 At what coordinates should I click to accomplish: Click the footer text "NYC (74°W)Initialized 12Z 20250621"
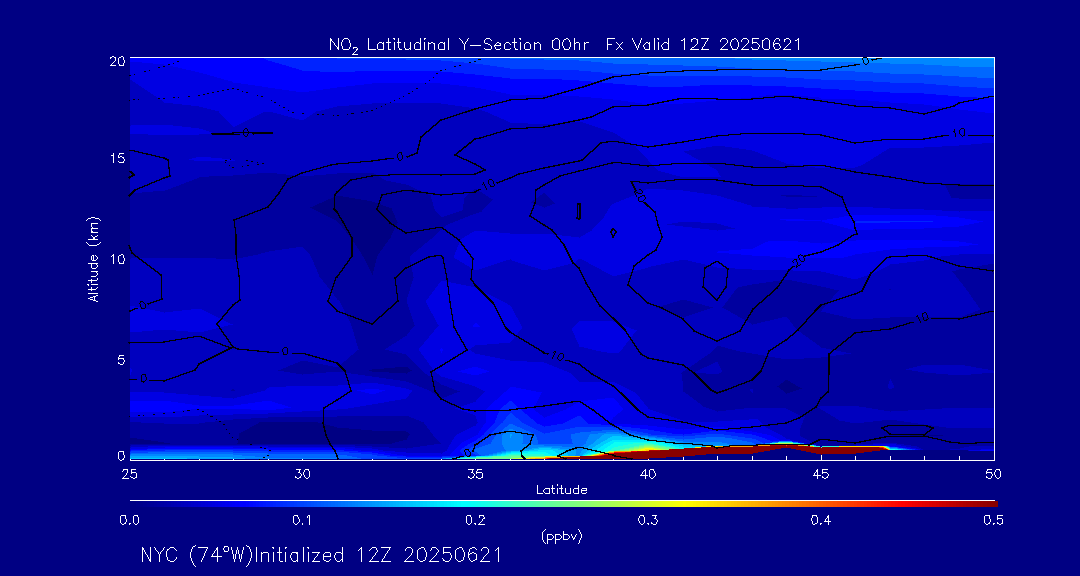coord(321,555)
